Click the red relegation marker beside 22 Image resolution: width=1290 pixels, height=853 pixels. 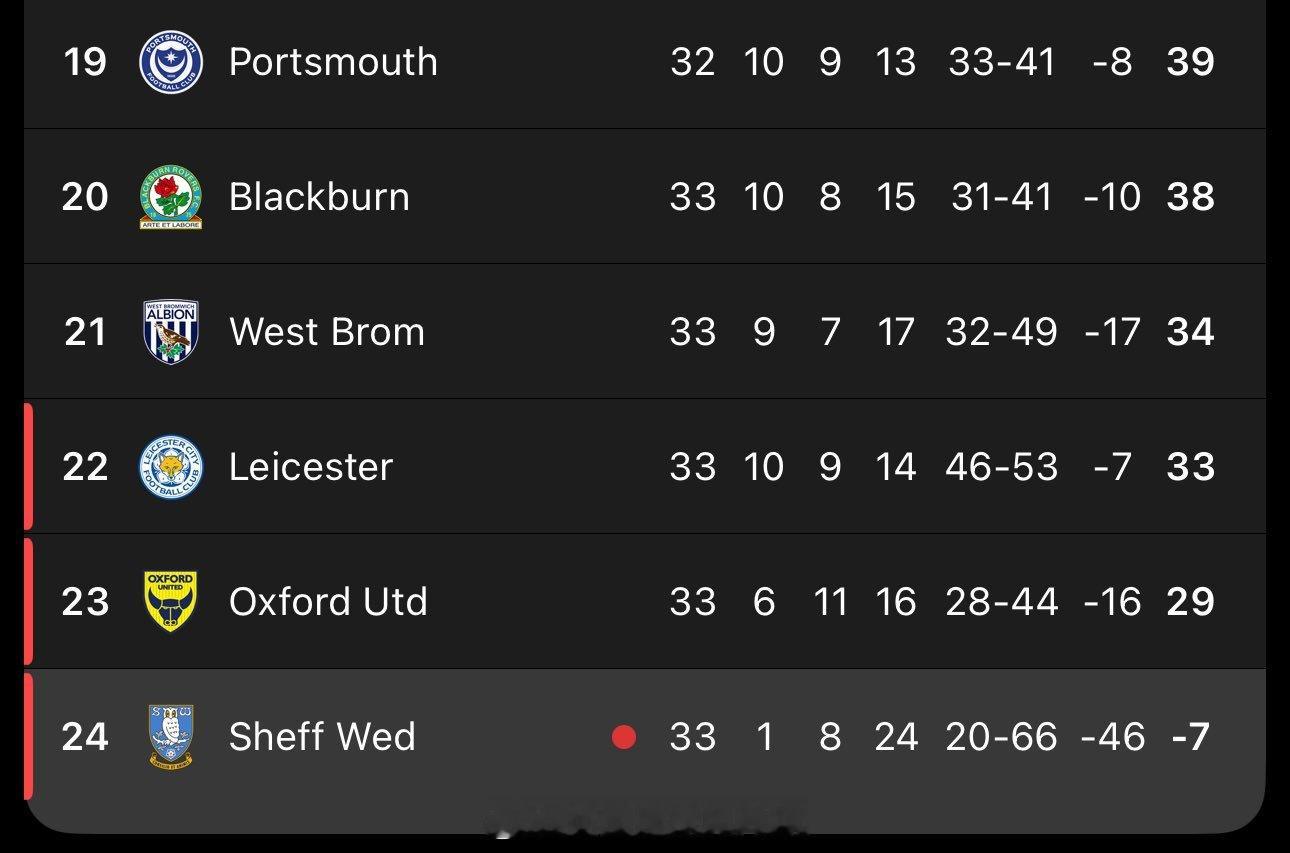pyautogui.click(x=28, y=466)
